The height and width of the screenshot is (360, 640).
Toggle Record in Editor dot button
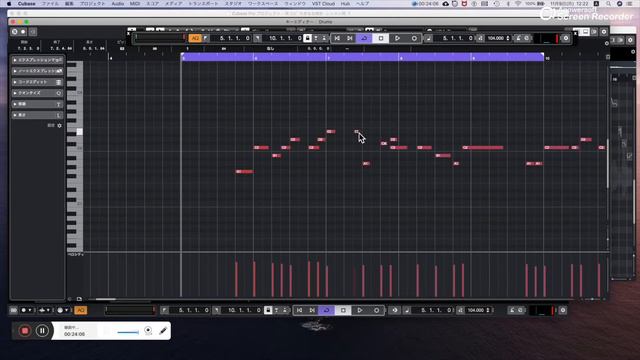[x=23, y=31]
